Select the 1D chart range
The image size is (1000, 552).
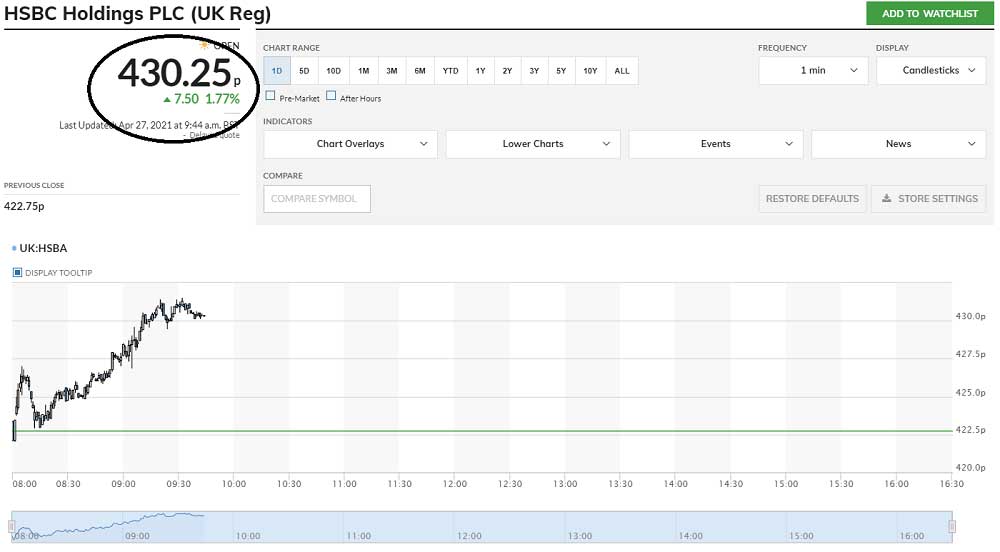pyautogui.click(x=277, y=71)
